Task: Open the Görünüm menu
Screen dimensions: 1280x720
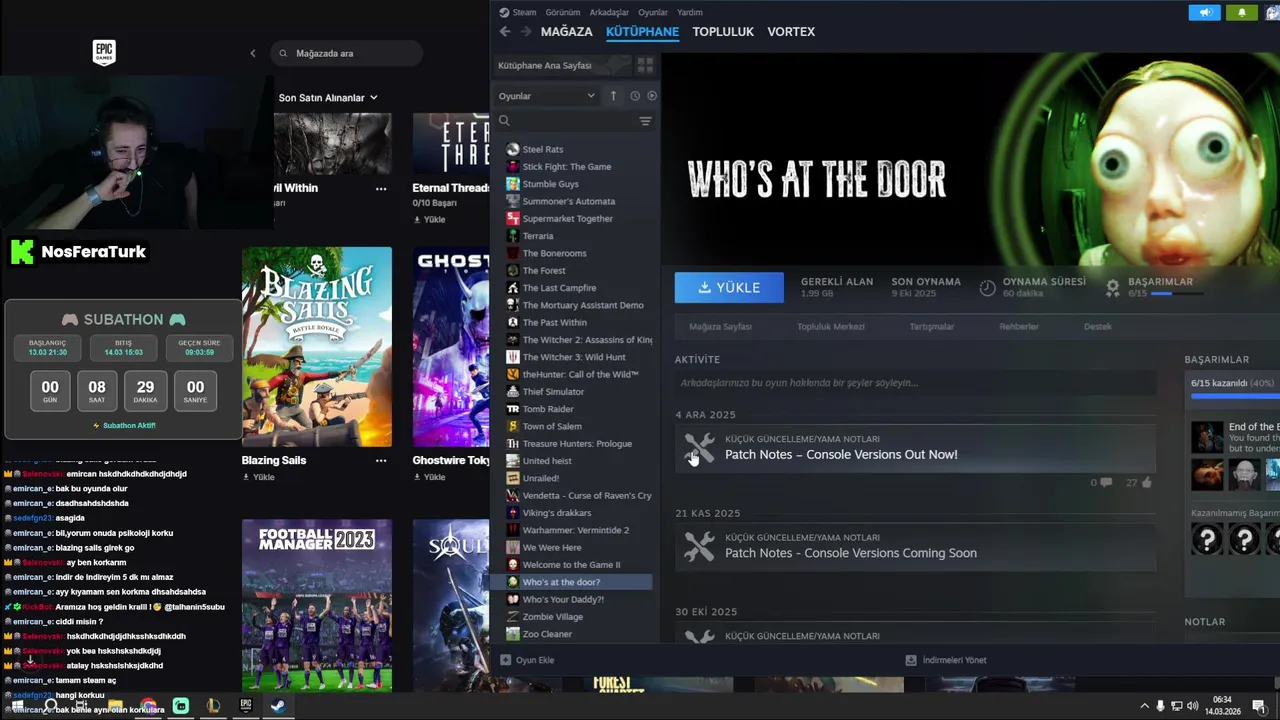Action: click(x=564, y=12)
